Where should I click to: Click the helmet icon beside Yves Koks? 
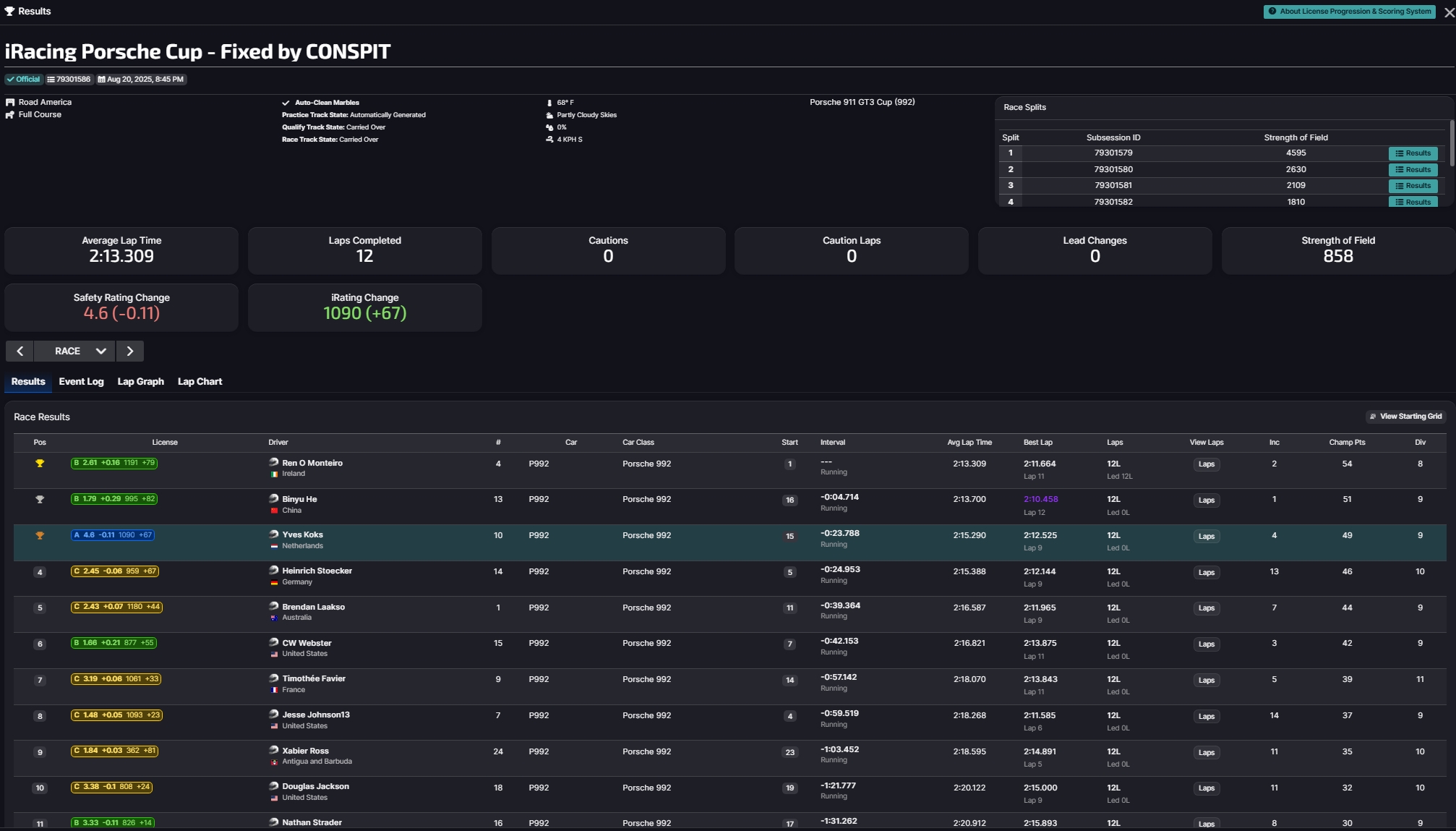pyautogui.click(x=273, y=534)
